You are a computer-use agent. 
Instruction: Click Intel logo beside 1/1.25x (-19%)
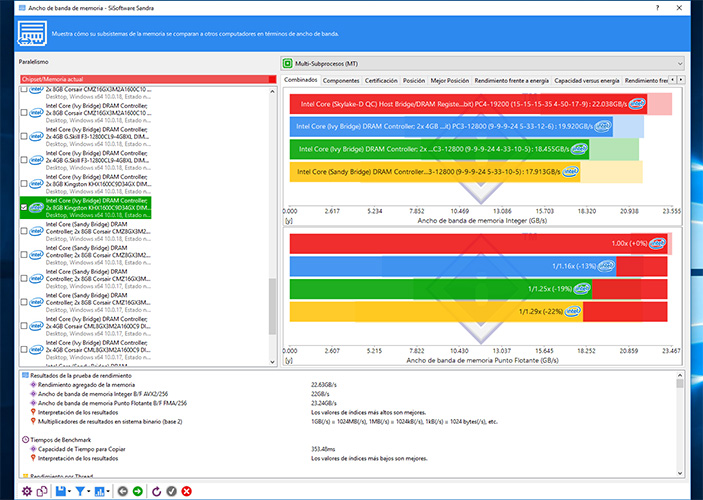click(582, 289)
